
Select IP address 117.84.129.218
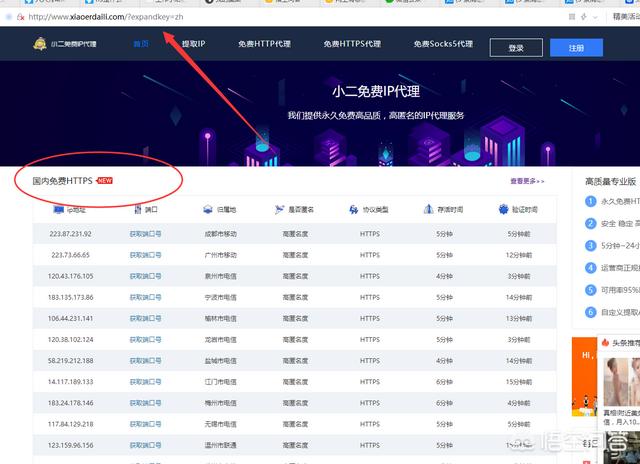click(70, 424)
